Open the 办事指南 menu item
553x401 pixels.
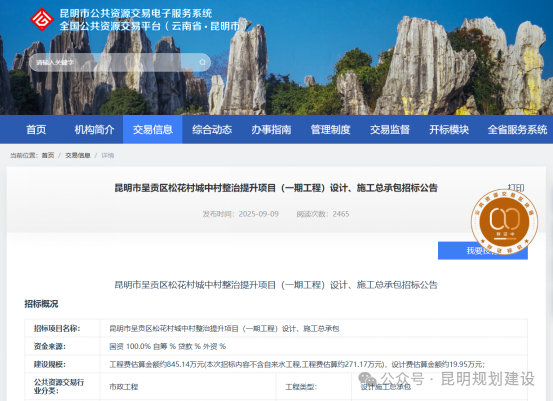point(271,129)
